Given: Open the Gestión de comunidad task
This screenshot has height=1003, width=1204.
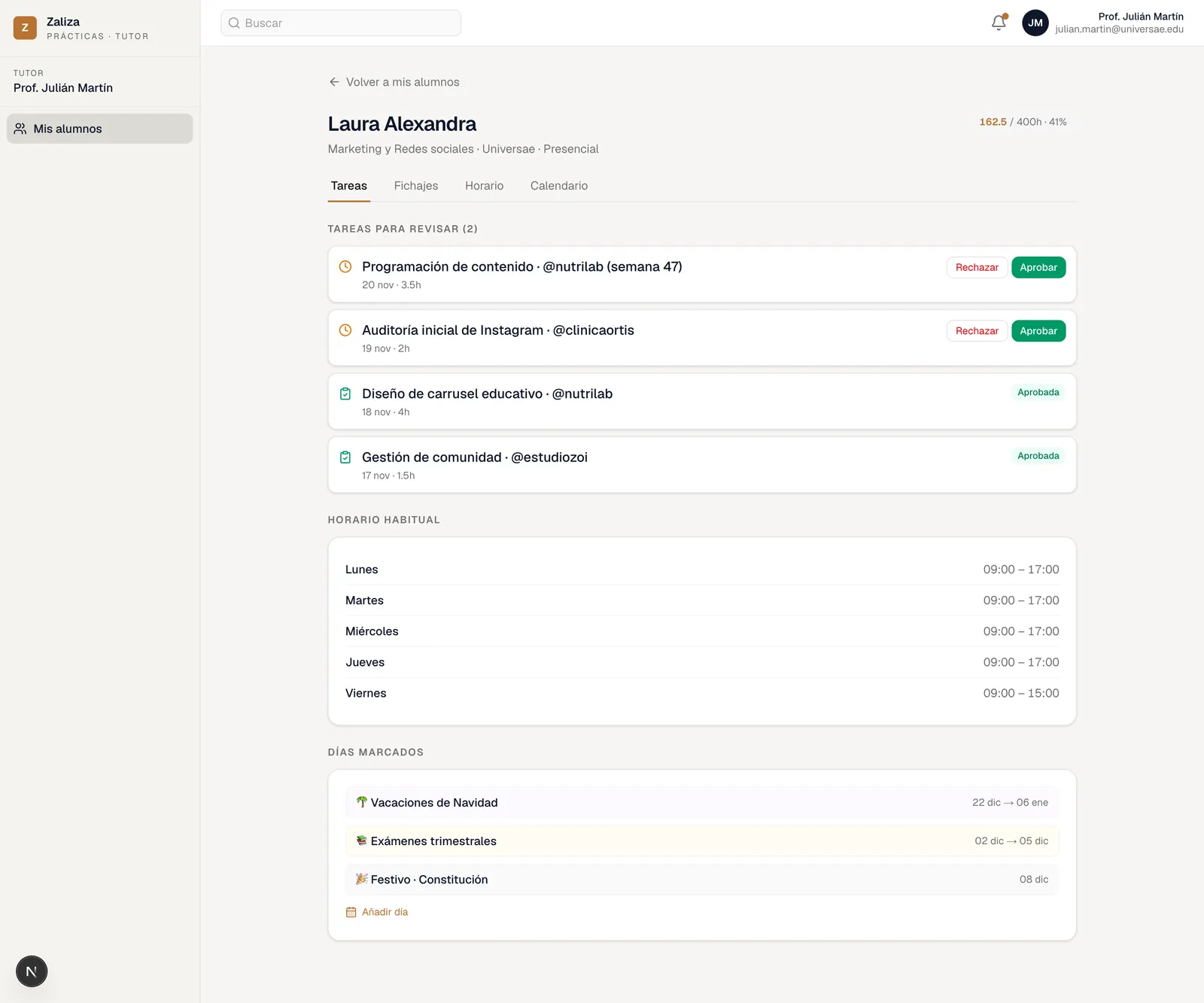Looking at the screenshot, I should tap(702, 465).
